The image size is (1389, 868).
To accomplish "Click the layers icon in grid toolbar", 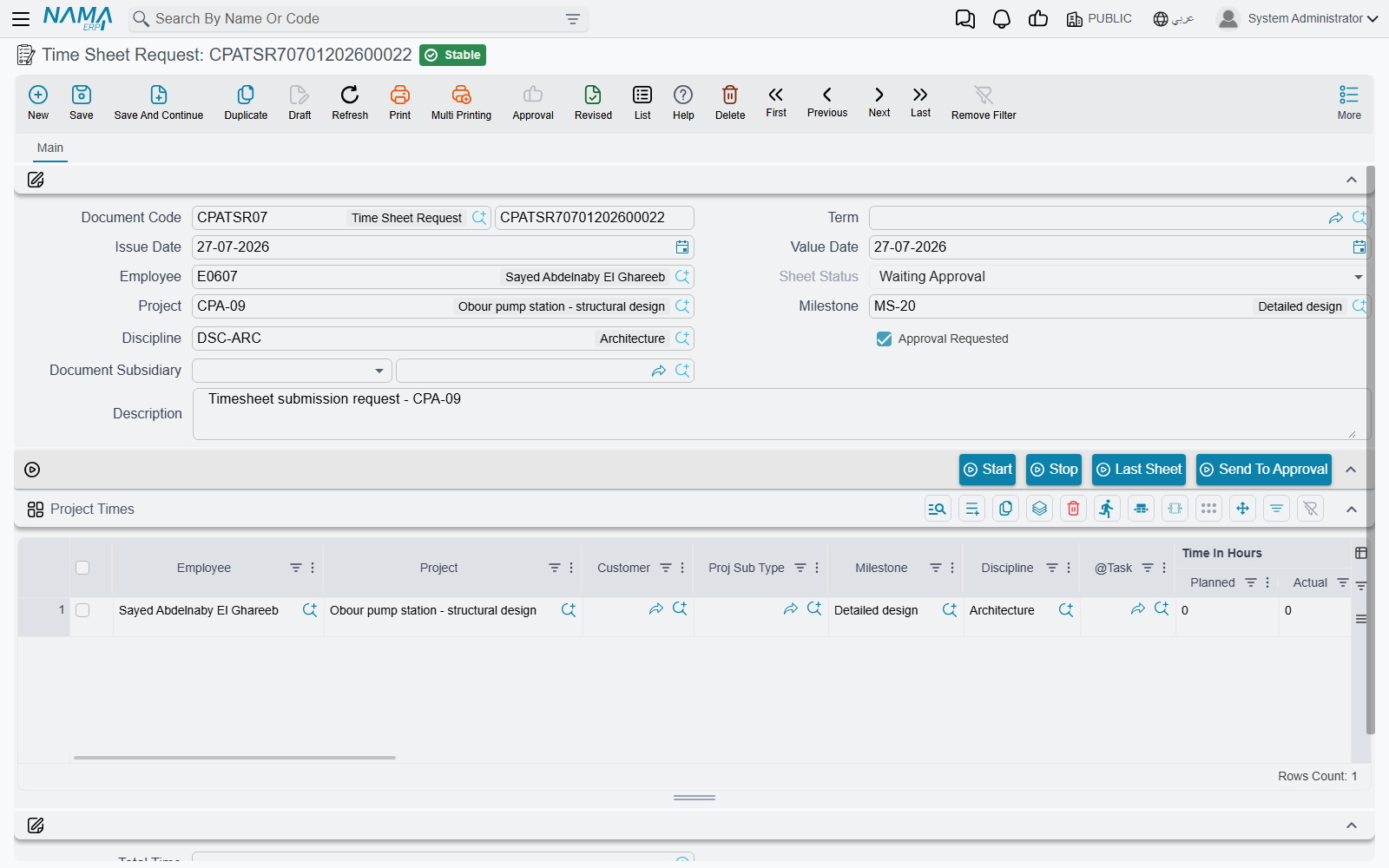I will pos(1039,509).
